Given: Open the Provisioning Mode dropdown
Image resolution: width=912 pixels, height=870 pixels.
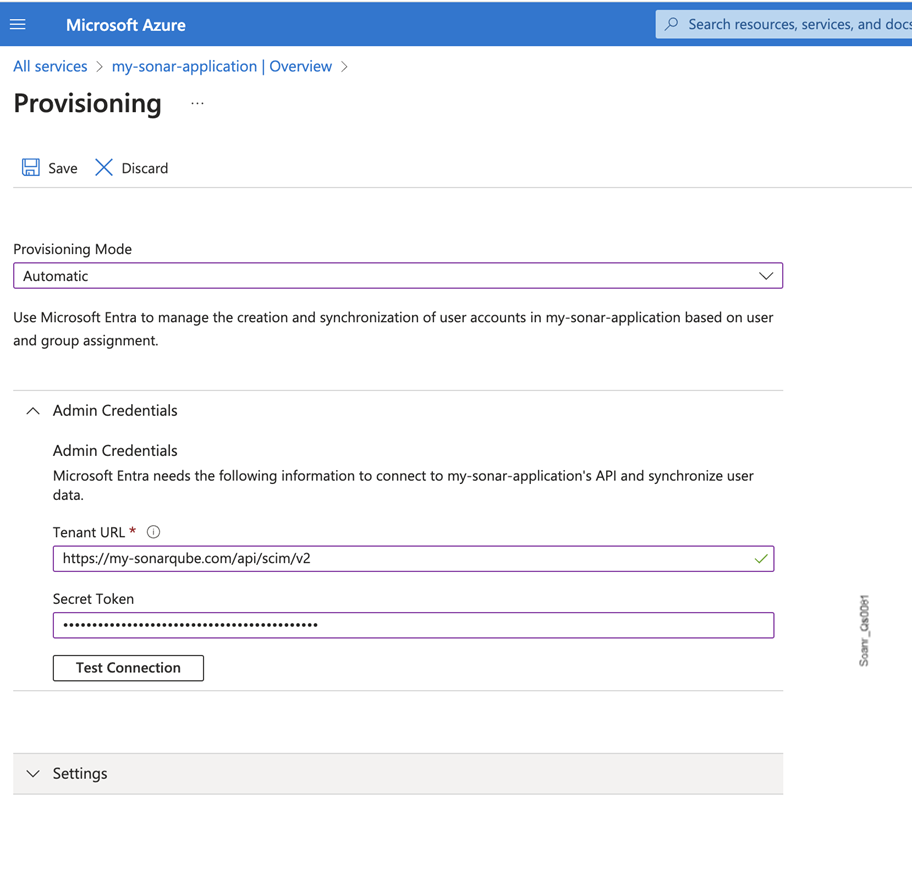Looking at the screenshot, I should point(766,275).
